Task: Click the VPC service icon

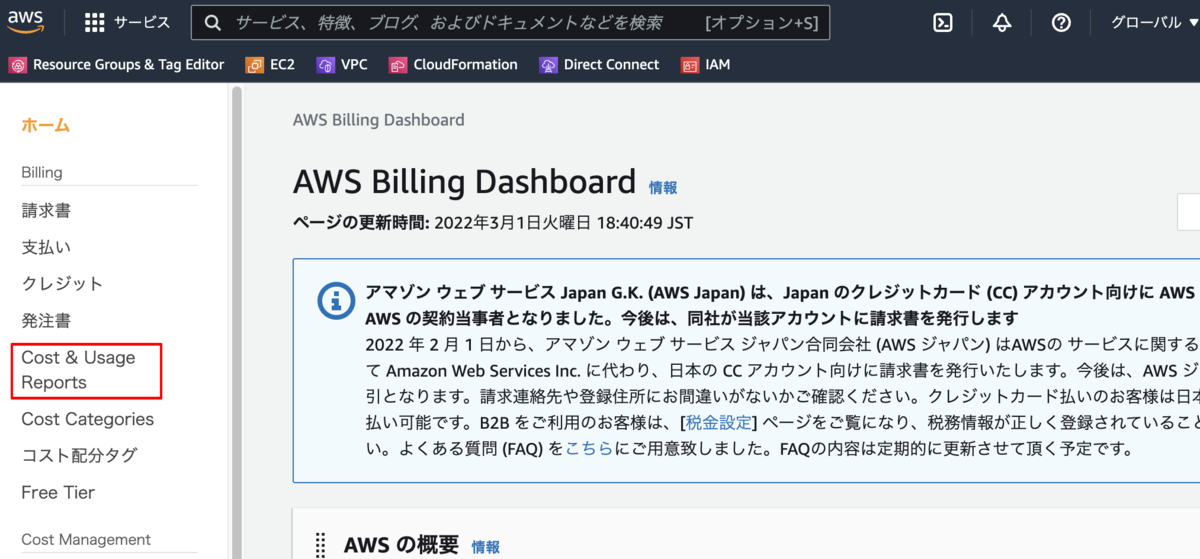Action: [x=325, y=65]
